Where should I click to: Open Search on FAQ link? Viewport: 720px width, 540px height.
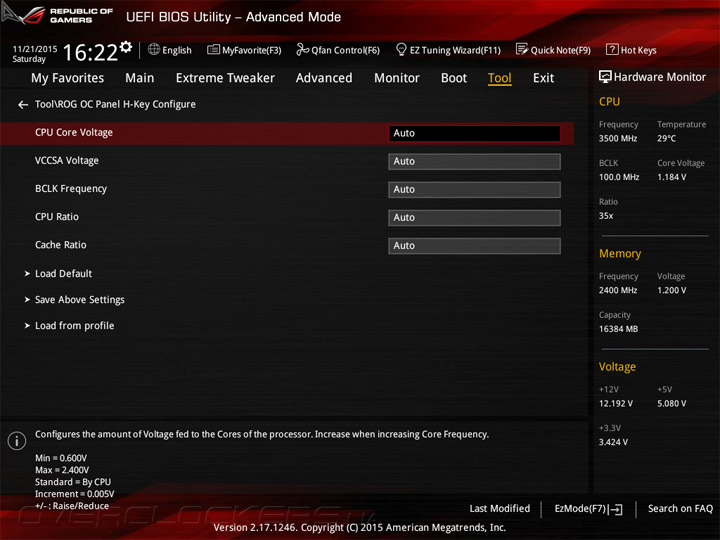click(x=680, y=509)
